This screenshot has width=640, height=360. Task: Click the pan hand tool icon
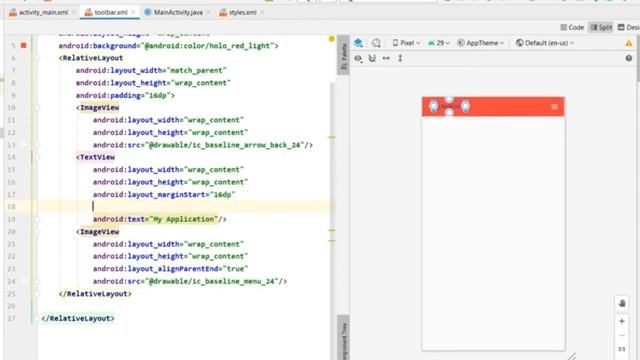622,303
